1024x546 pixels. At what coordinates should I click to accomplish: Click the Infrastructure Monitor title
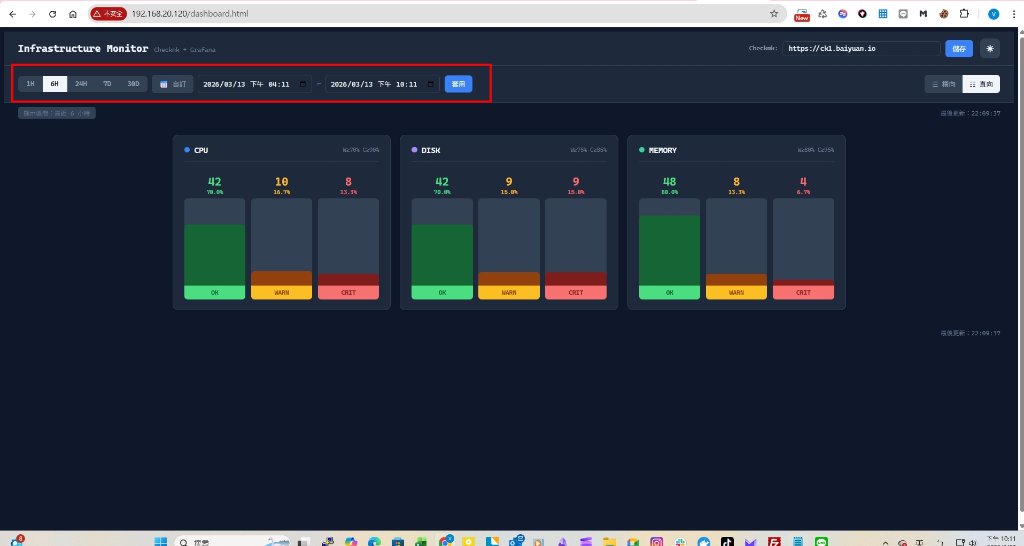coord(83,48)
